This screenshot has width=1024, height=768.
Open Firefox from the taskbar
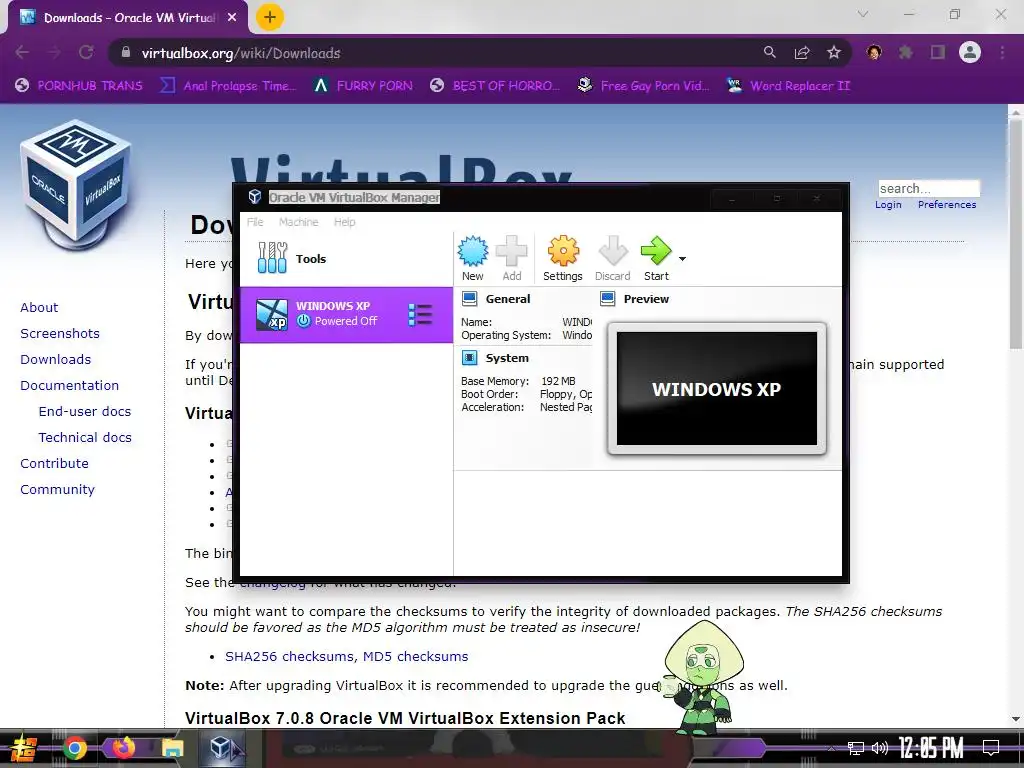[x=123, y=748]
